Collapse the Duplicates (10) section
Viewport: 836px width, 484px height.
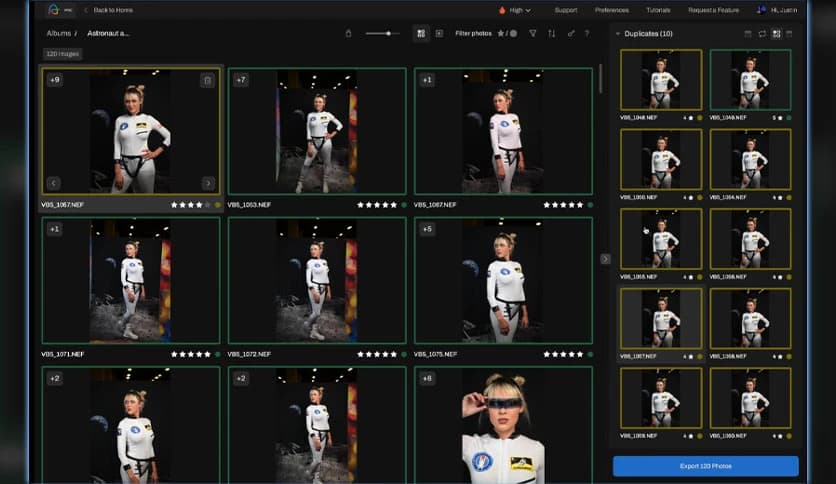pos(618,34)
